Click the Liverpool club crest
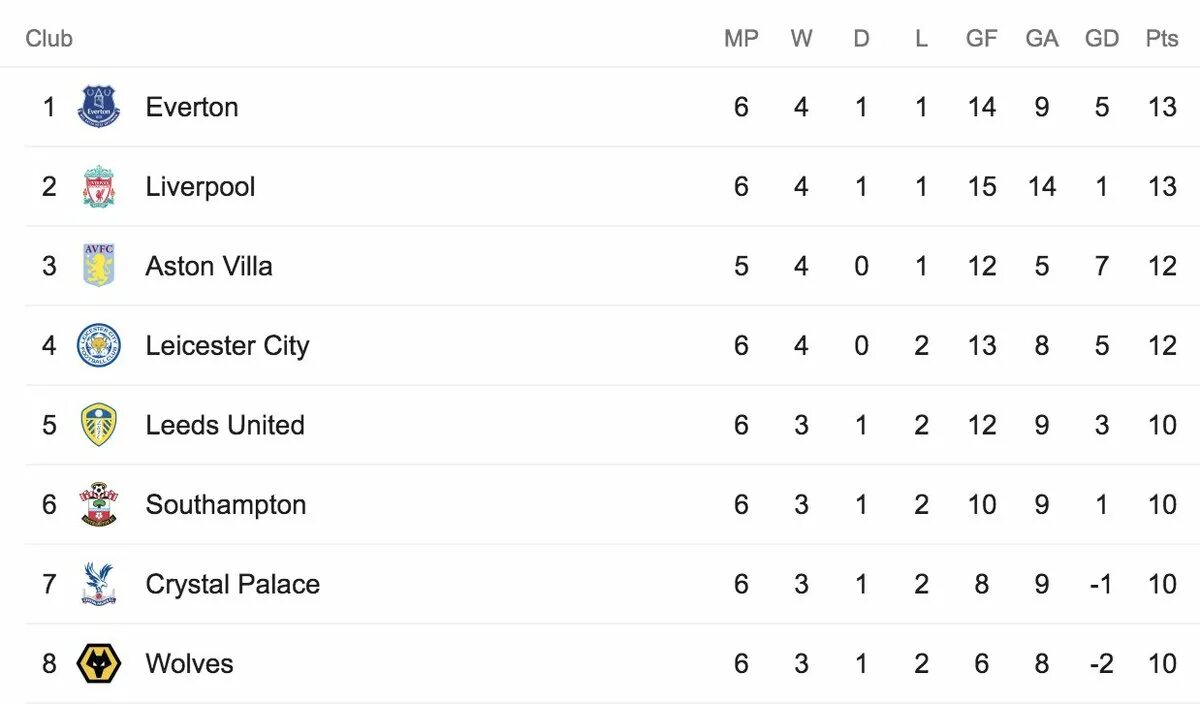 tap(99, 187)
